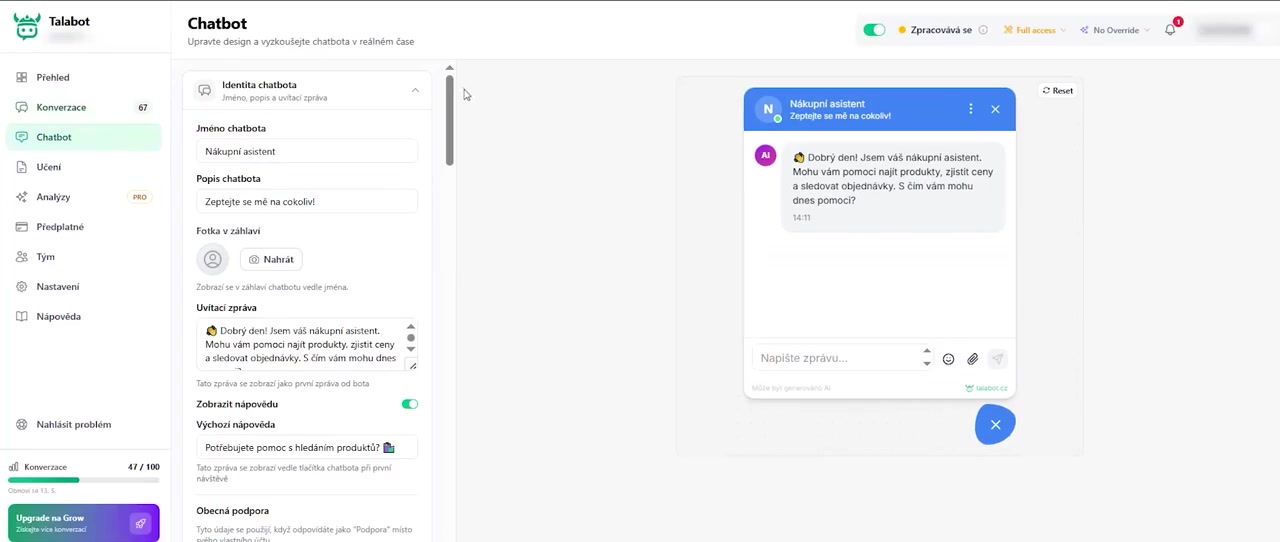Open the chat widget three-dot menu
Image resolution: width=1280 pixels, height=542 pixels.
coord(970,109)
